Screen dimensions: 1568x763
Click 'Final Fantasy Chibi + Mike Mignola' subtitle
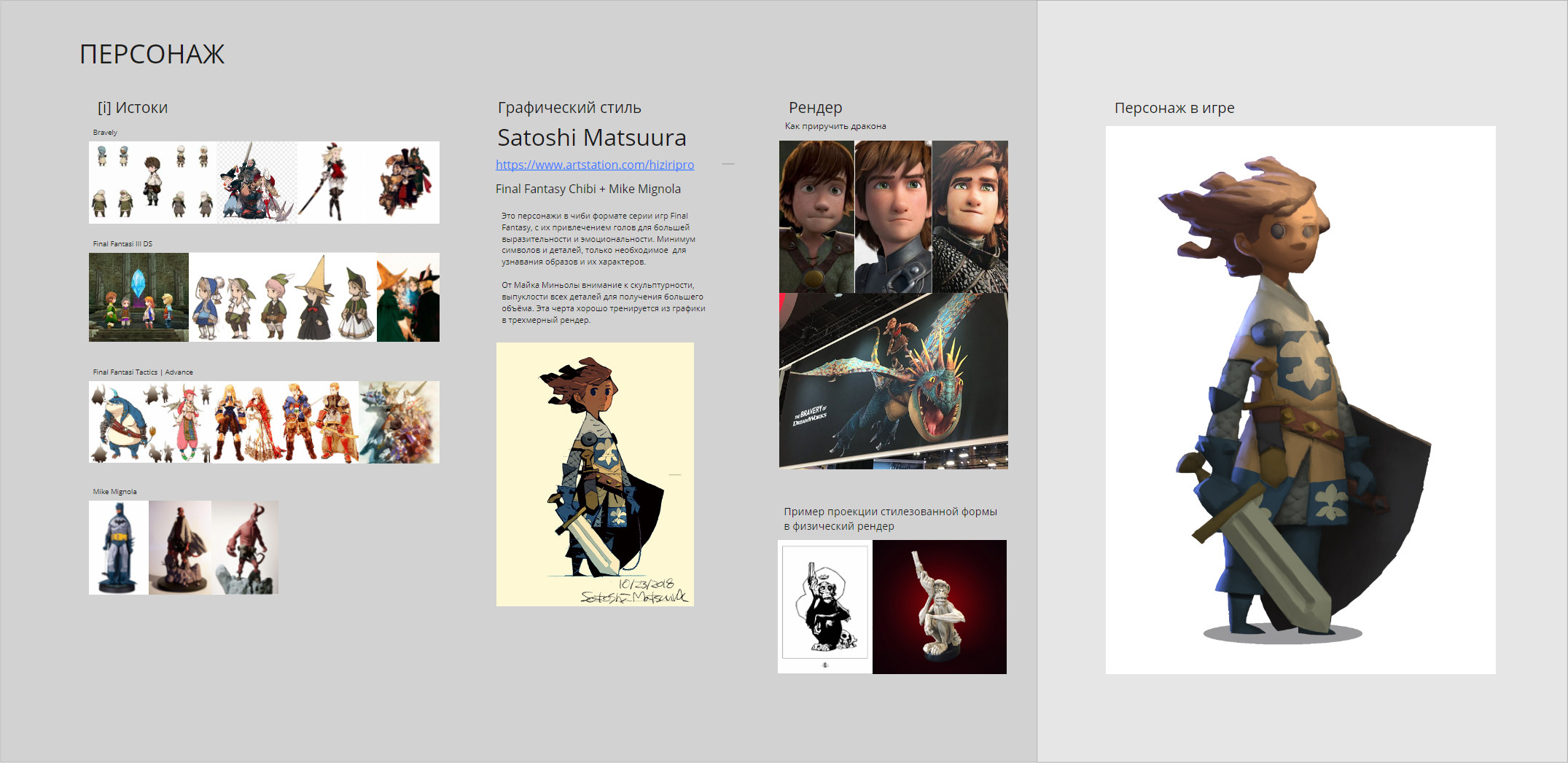pyautogui.click(x=588, y=189)
